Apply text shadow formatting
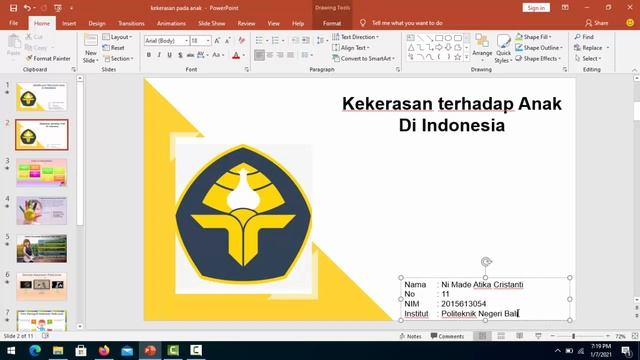The image size is (640, 360). [180, 55]
